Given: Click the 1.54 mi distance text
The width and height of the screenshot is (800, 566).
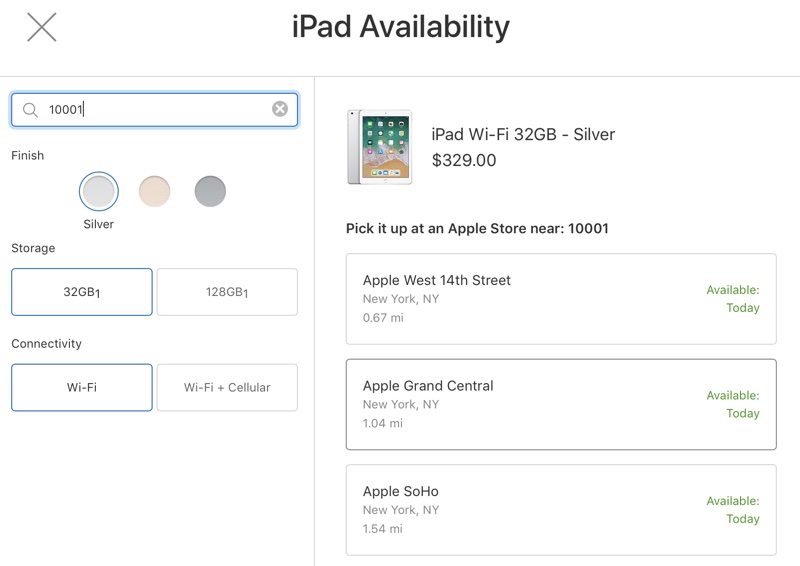Looking at the screenshot, I should (383, 529).
